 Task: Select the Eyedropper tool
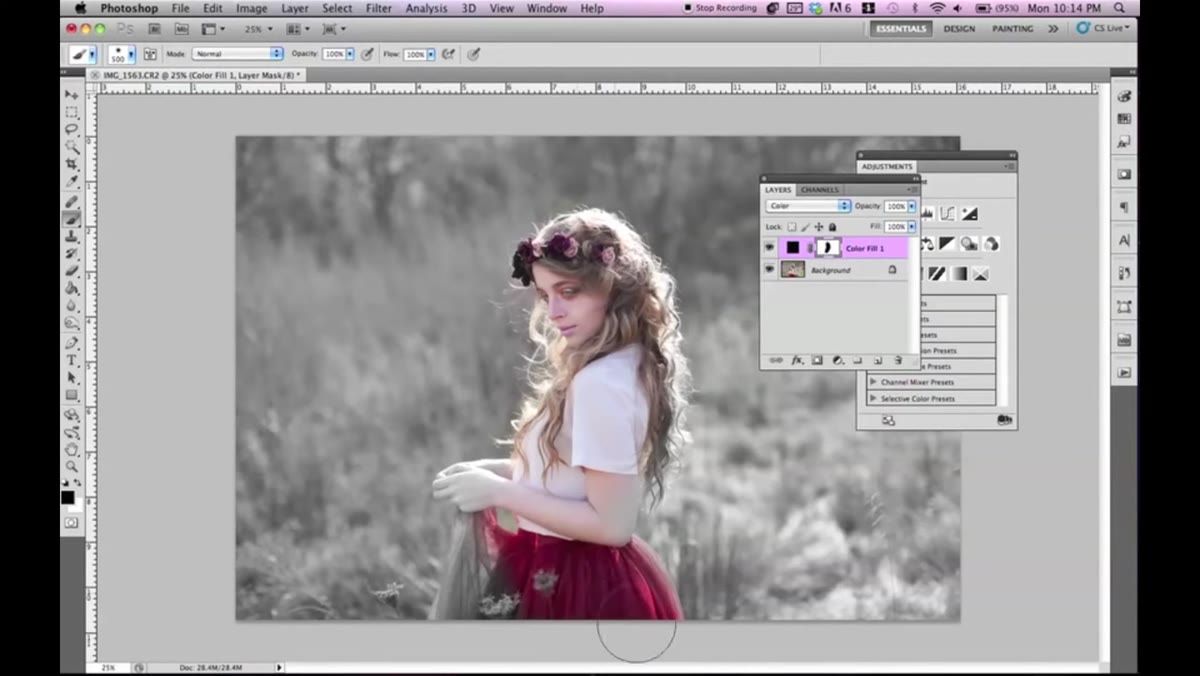(71, 182)
